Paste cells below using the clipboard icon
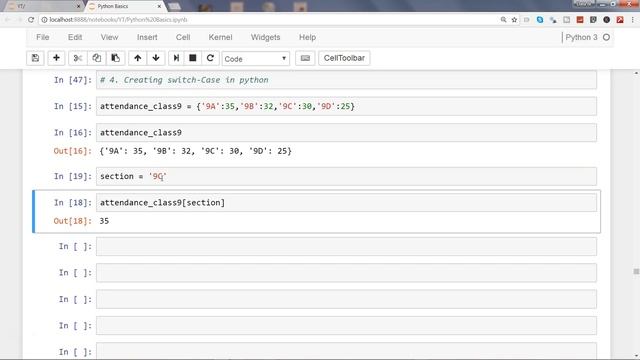Screen dimensions: 640x360 click(x=116, y=58)
